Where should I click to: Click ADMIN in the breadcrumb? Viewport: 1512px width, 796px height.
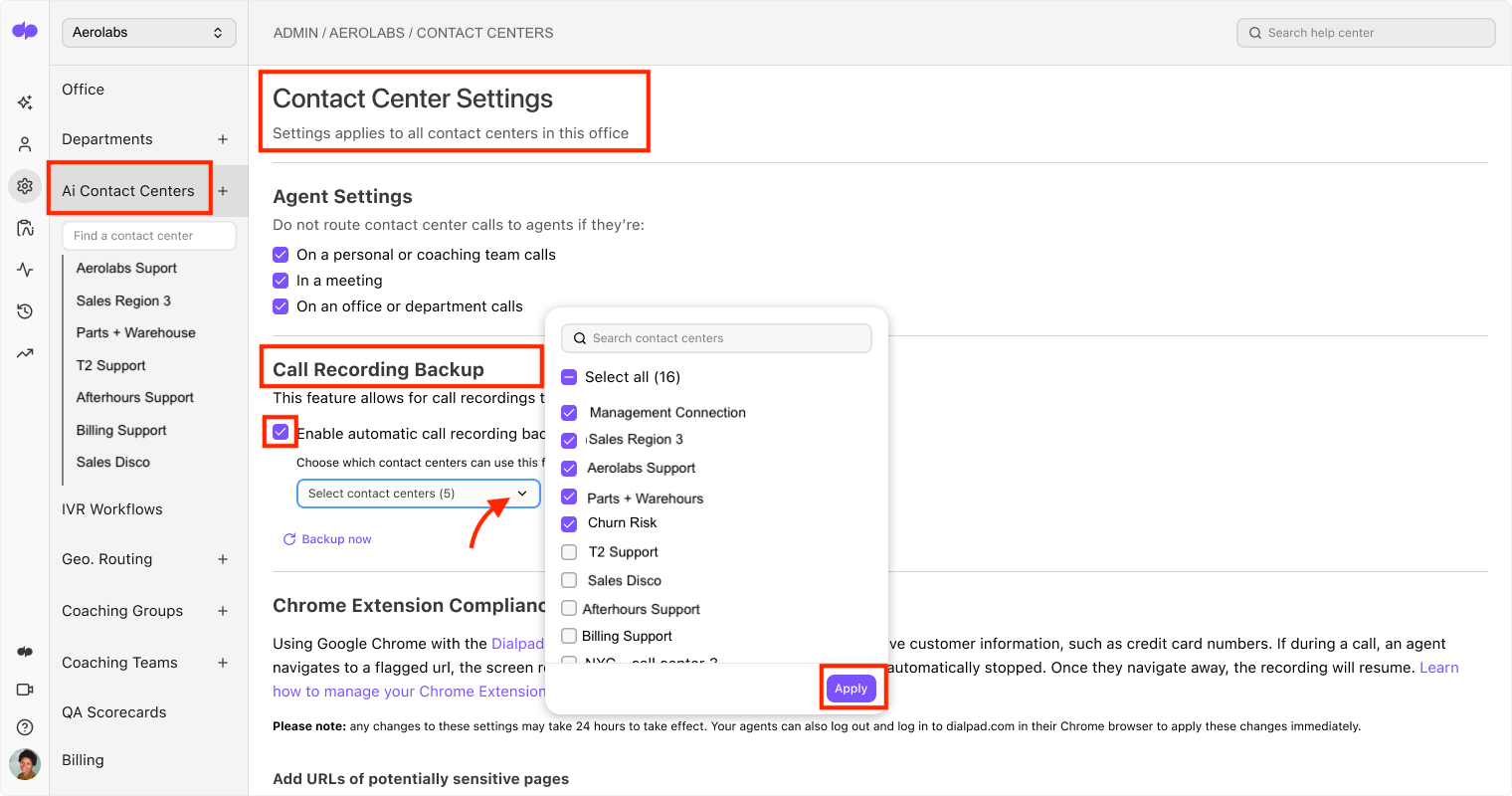click(x=296, y=33)
